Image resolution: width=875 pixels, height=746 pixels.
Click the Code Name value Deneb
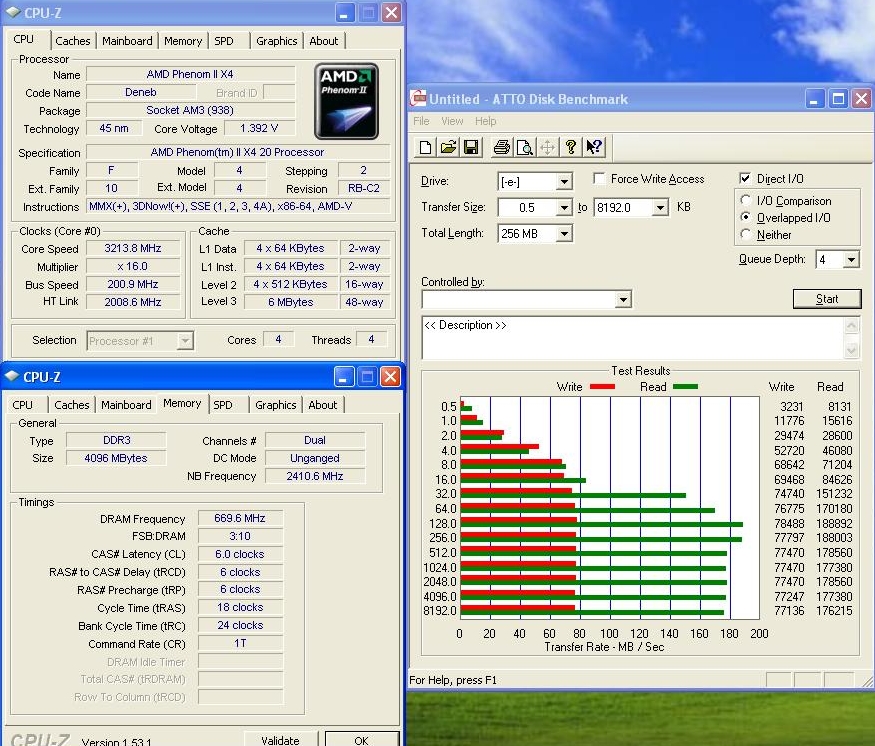click(x=141, y=92)
